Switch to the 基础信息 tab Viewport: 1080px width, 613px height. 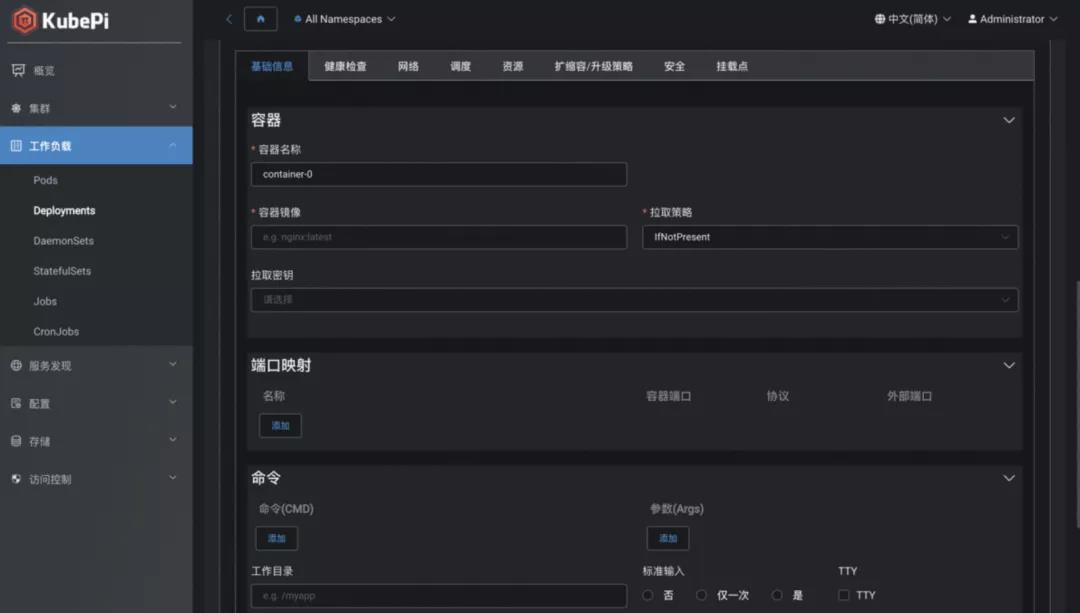click(272, 66)
